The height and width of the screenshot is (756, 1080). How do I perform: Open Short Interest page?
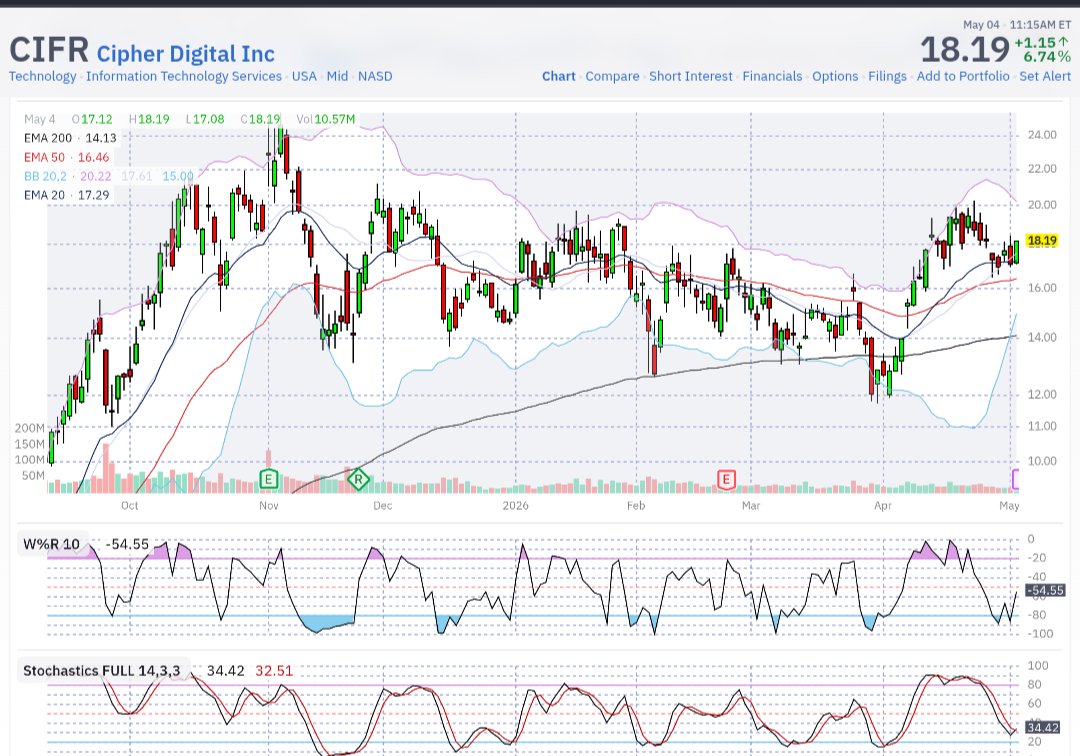tap(691, 76)
